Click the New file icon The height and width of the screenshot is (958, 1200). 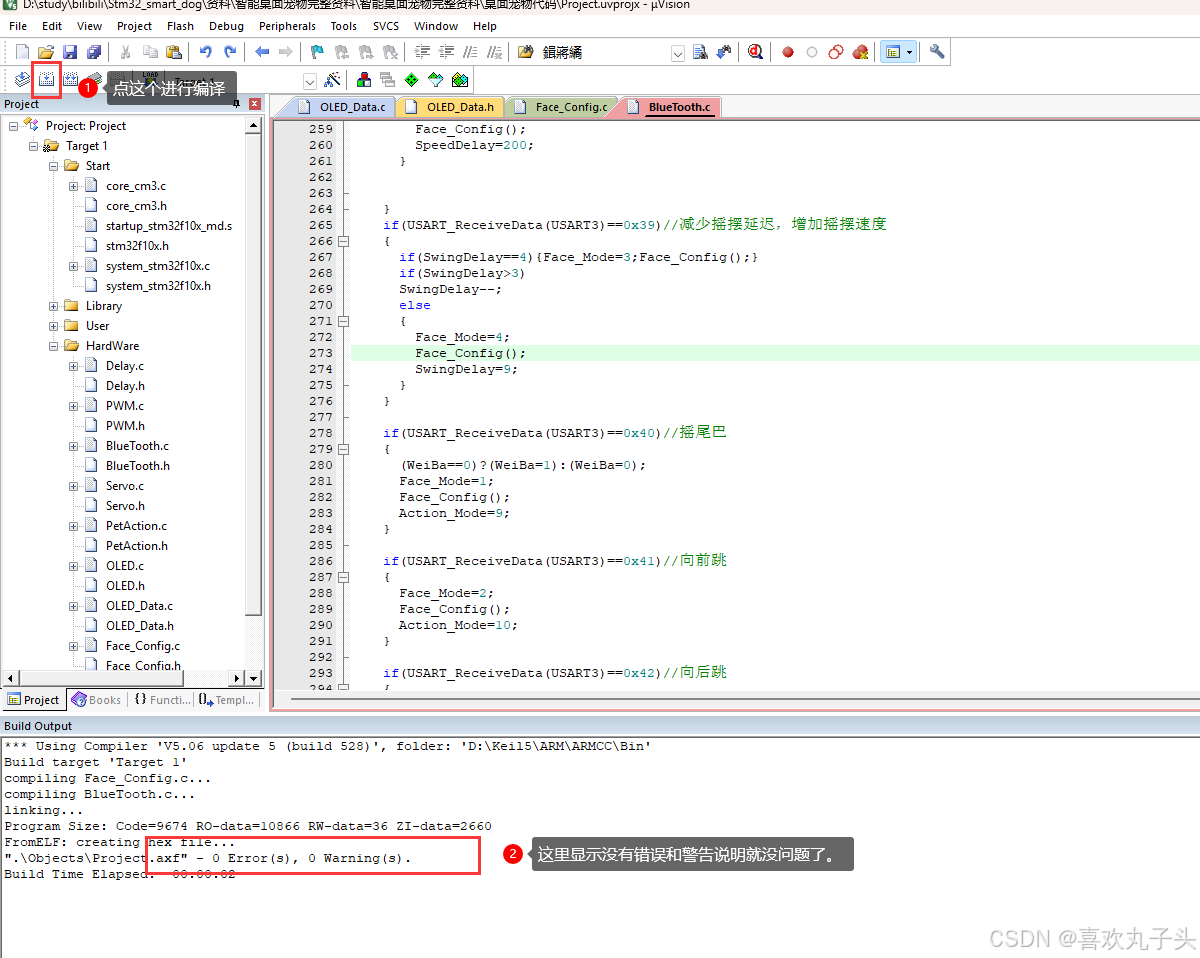point(22,52)
